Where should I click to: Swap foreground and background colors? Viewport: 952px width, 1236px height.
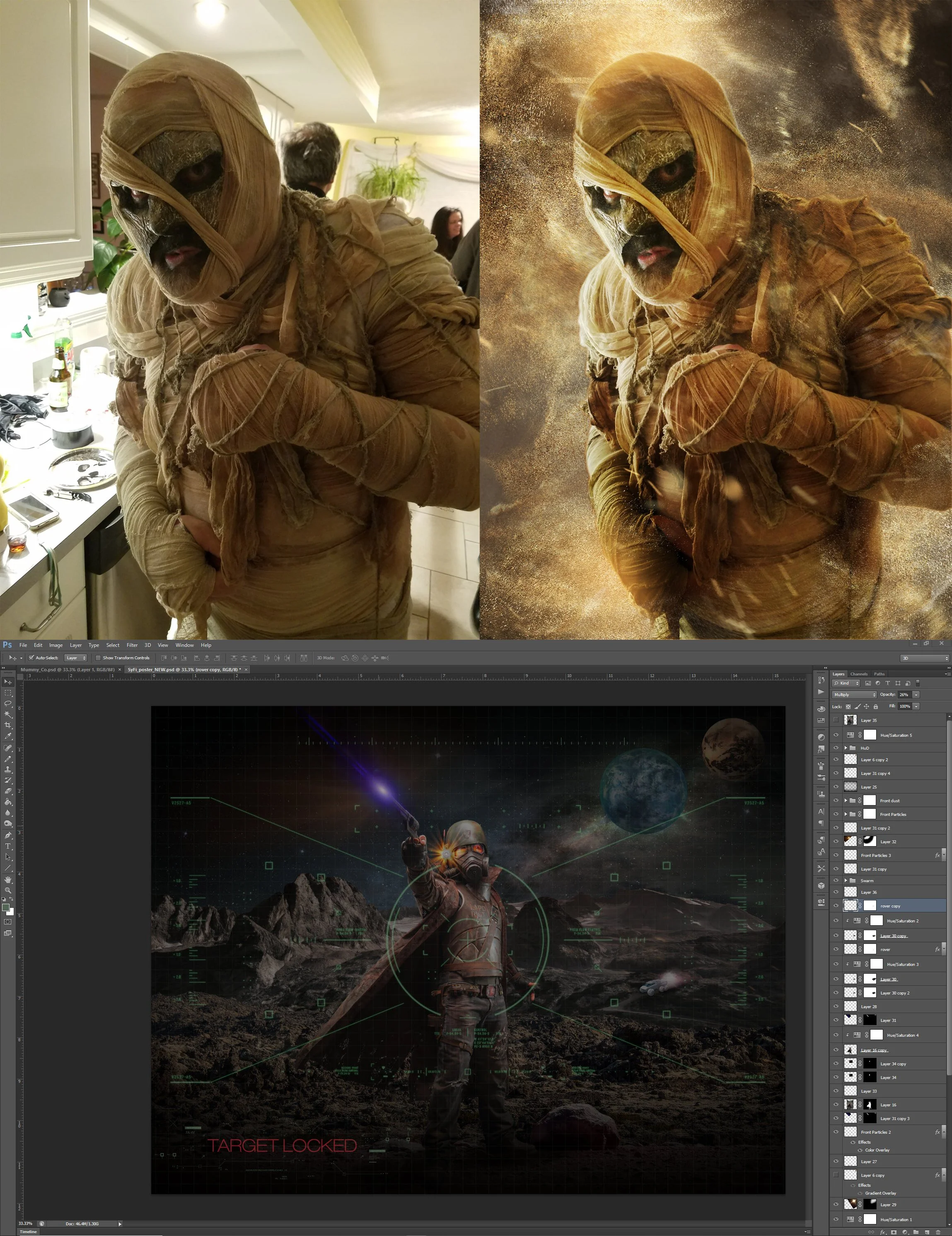tap(11, 899)
